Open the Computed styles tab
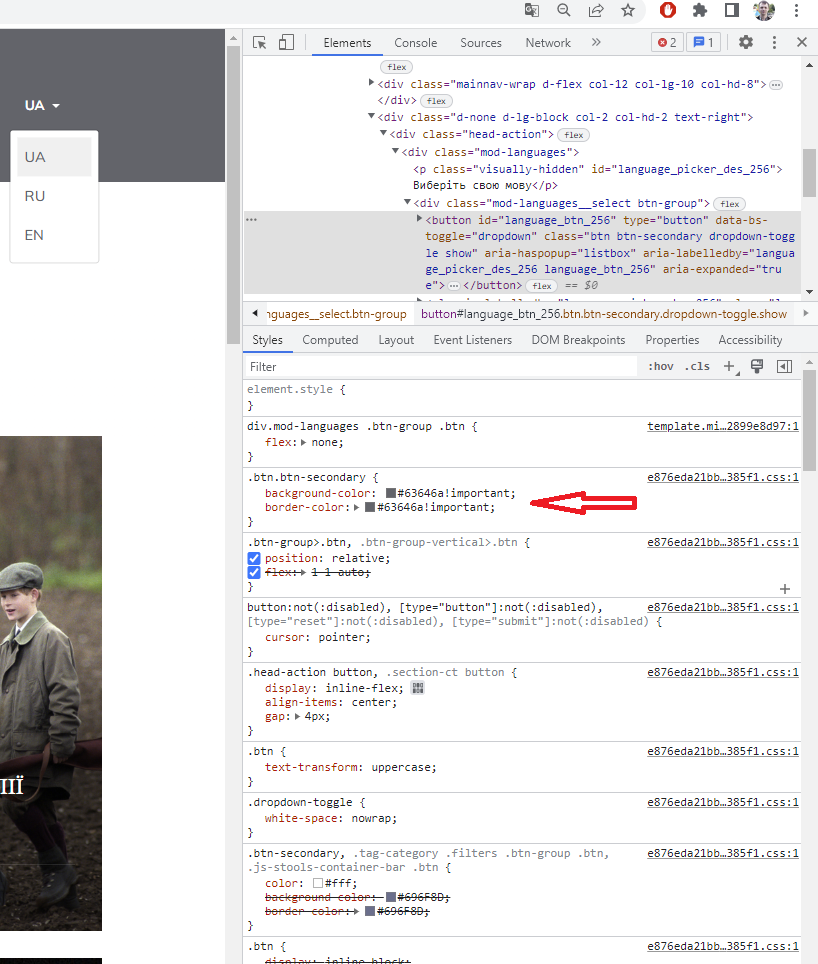 click(330, 340)
